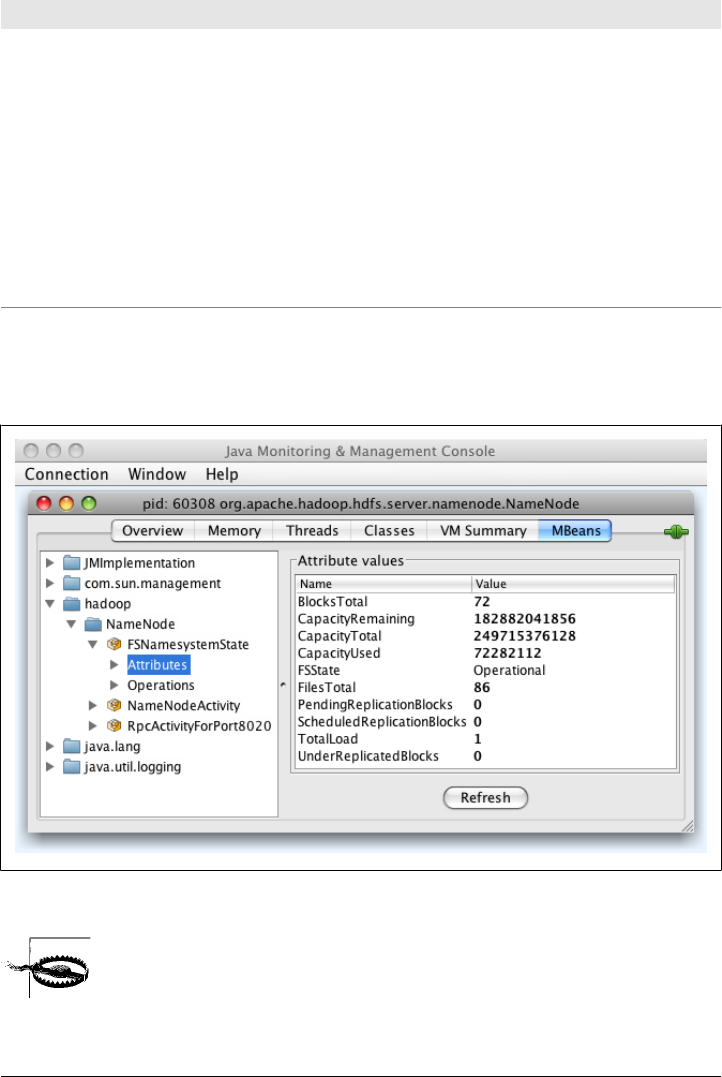Select RpcActivityForPort8020 in the tree
The image size is (722, 1077).
click(199, 726)
